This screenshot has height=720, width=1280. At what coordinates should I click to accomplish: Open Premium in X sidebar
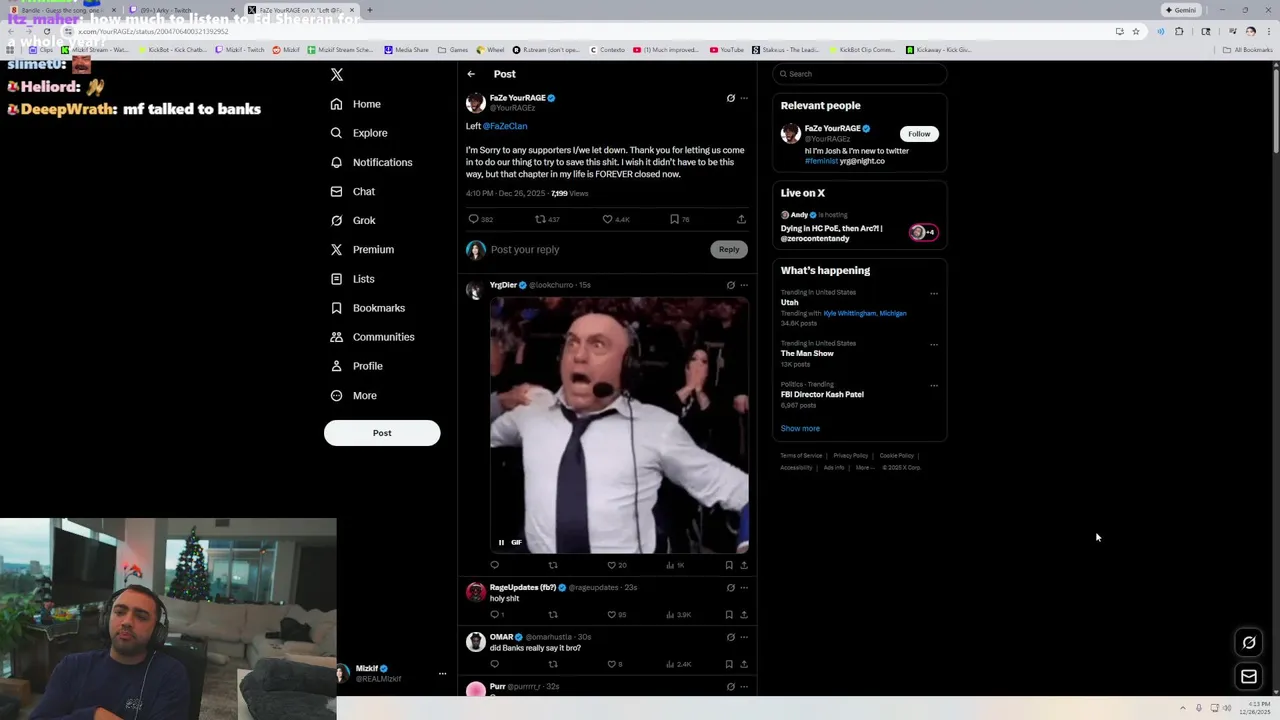tap(362, 249)
